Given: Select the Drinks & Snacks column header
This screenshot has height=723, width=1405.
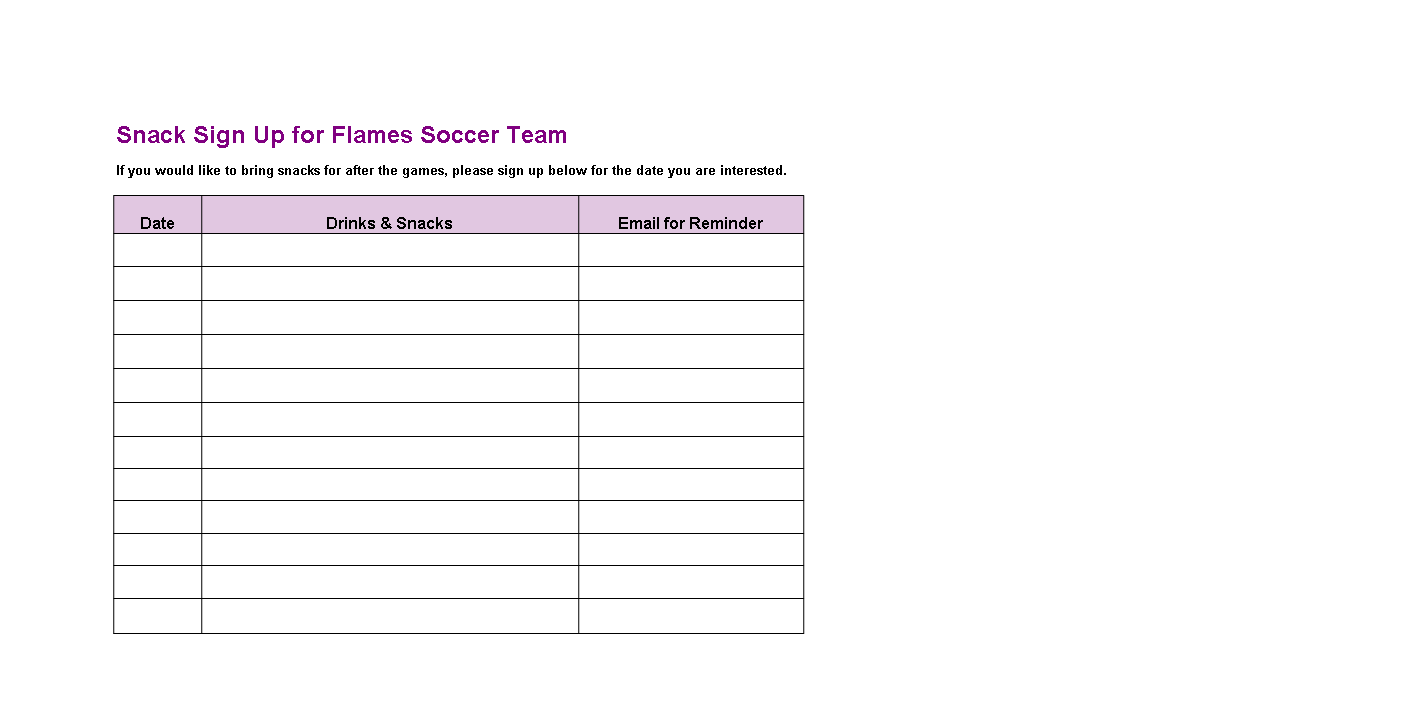Looking at the screenshot, I should pyautogui.click(x=390, y=215).
